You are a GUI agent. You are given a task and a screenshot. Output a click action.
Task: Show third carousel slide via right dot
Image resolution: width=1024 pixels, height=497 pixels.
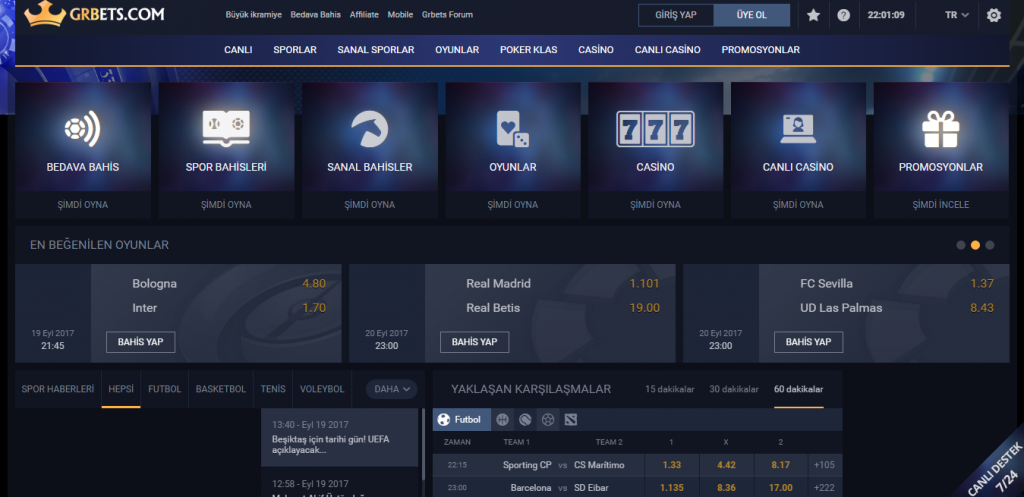pyautogui.click(x=989, y=245)
